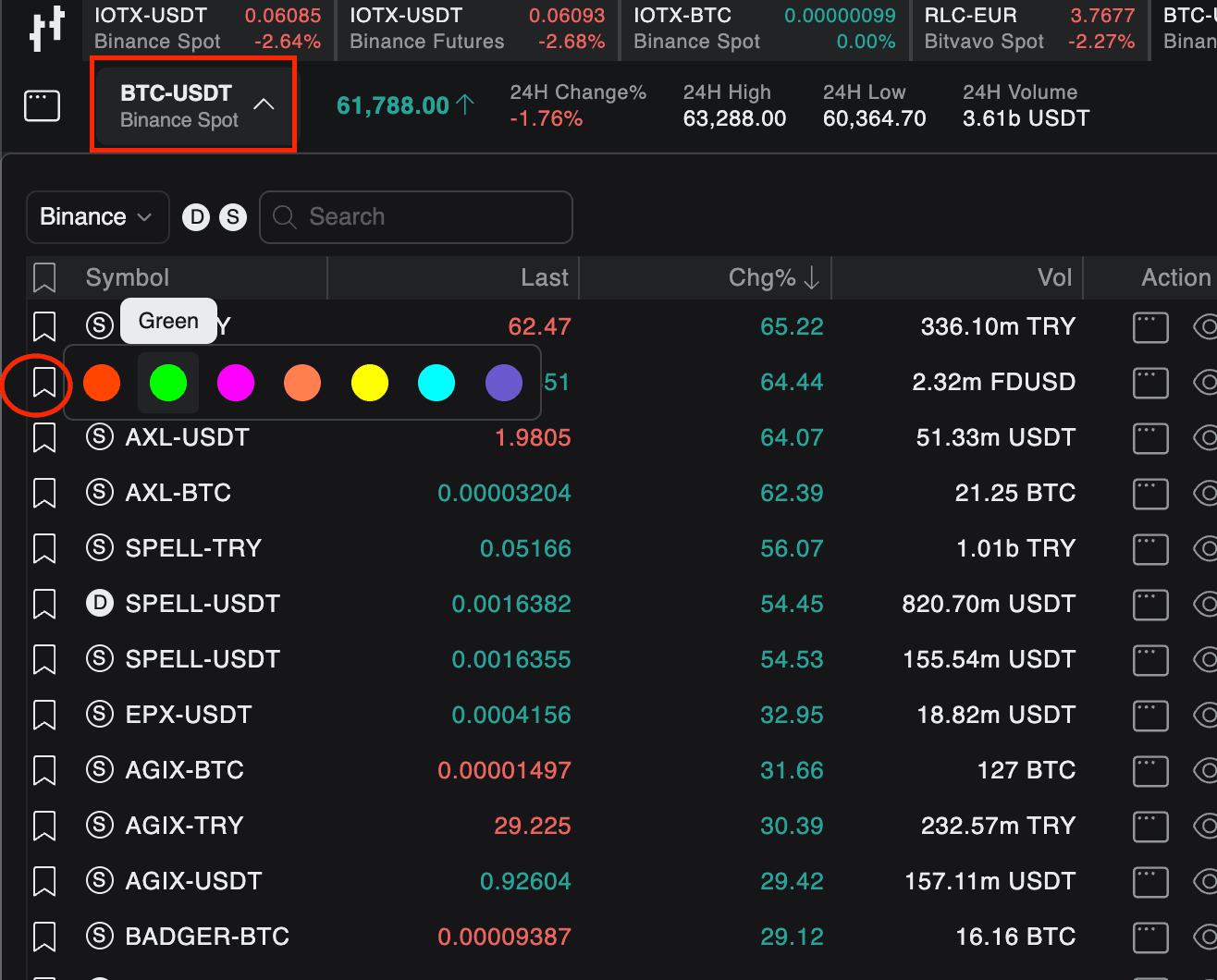Open AXL-BTC in a new panel
This screenshot has height=980, width=1217.
point(1150,494)
